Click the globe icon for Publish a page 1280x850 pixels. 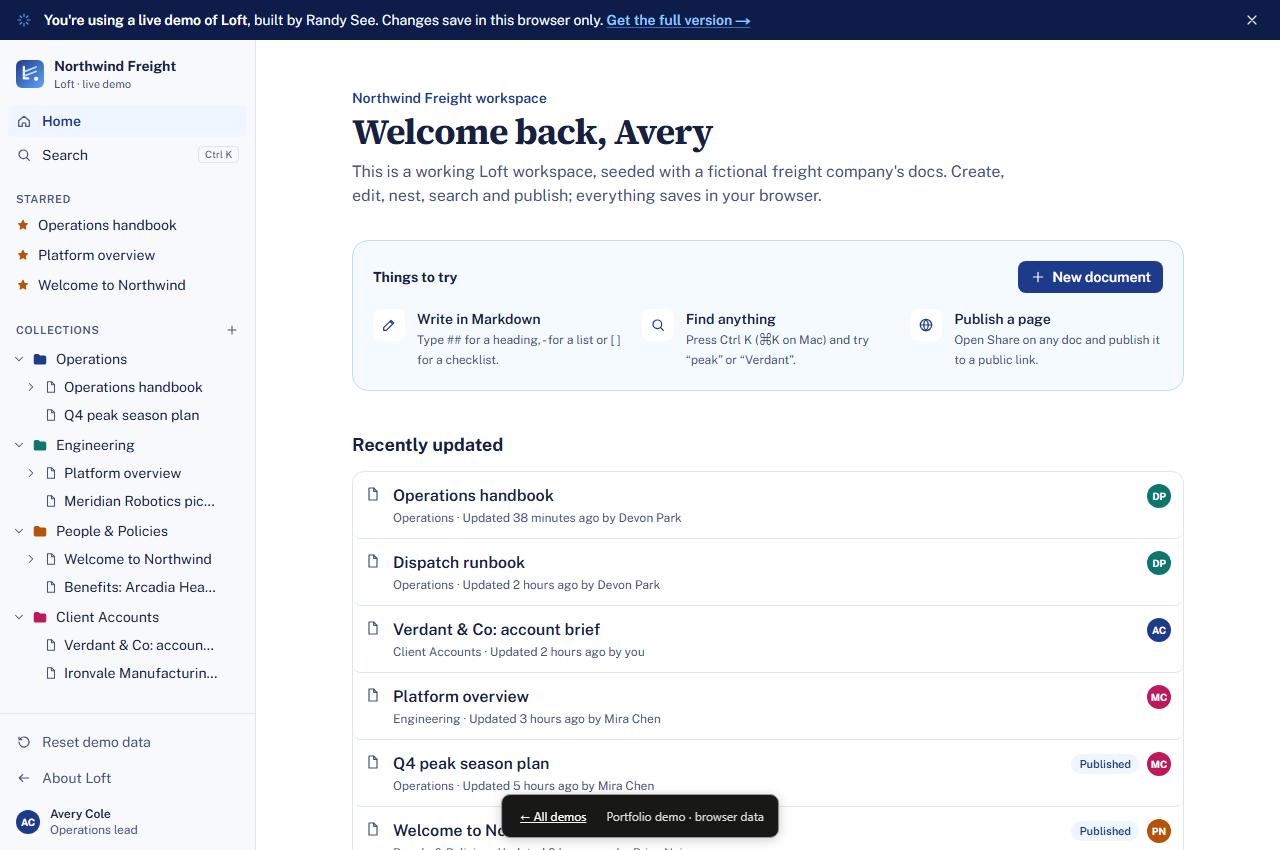[x=926, y=325]
